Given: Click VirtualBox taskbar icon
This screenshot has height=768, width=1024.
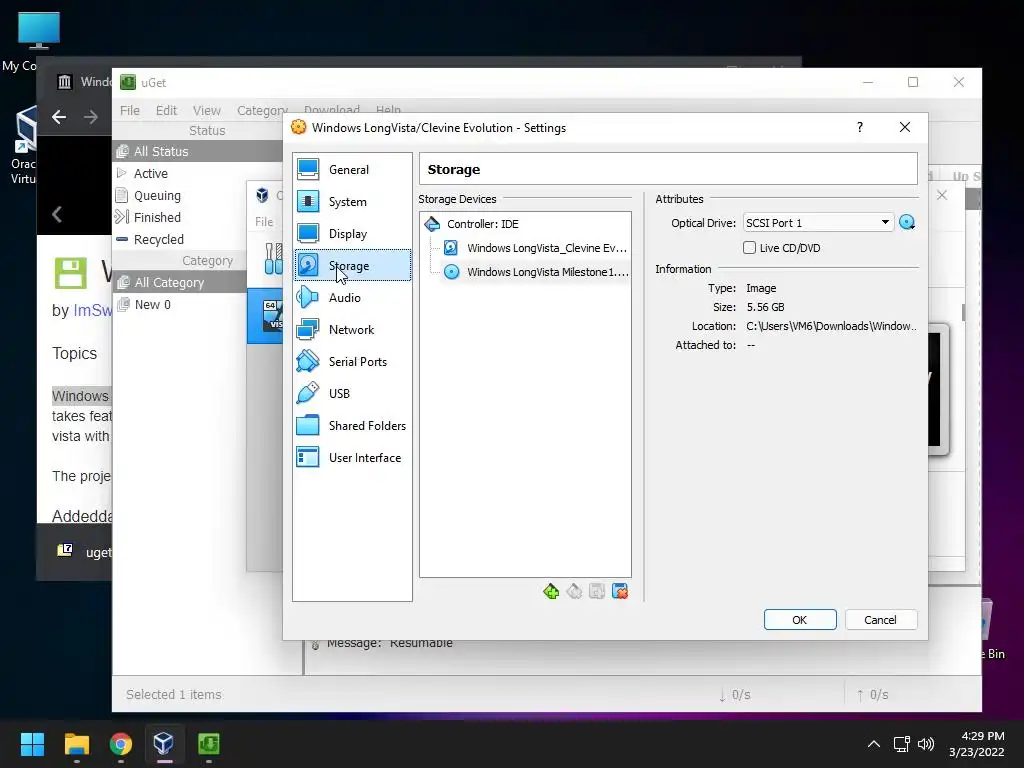Looking at the screenshot, I should 164,744.
